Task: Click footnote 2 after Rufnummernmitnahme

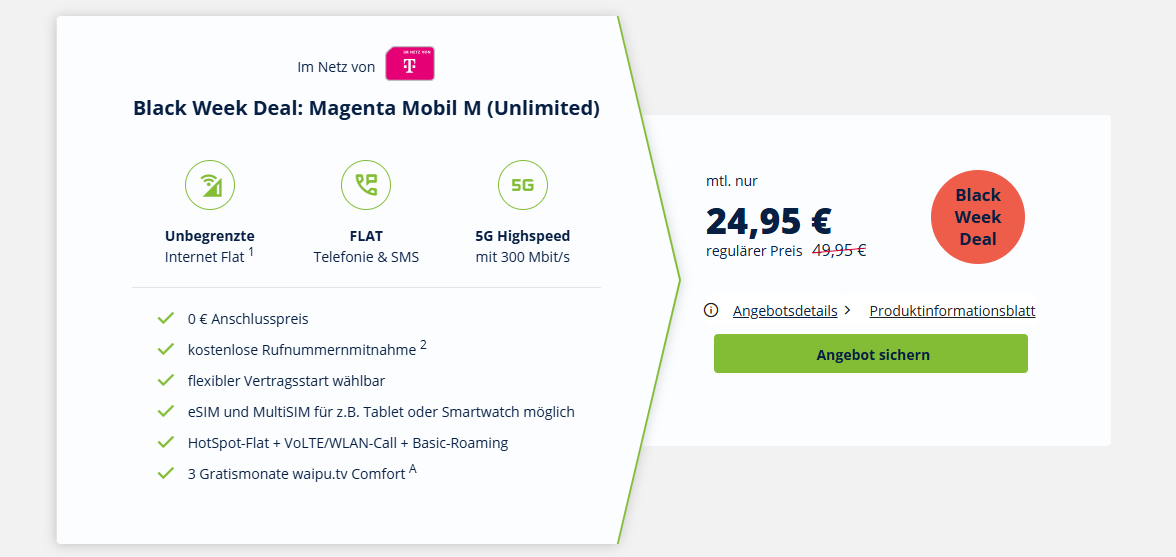Action: [x=423, y=345]
